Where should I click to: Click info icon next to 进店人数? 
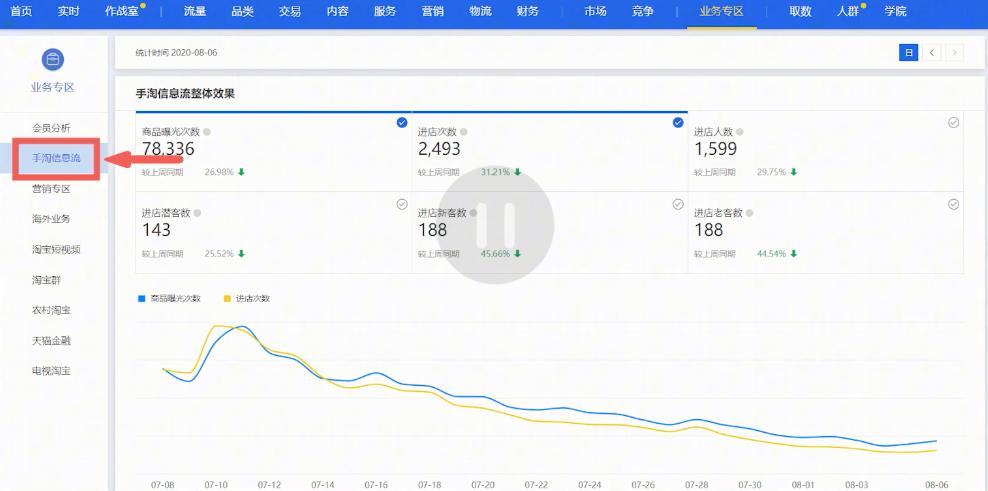tap(740, 132)
